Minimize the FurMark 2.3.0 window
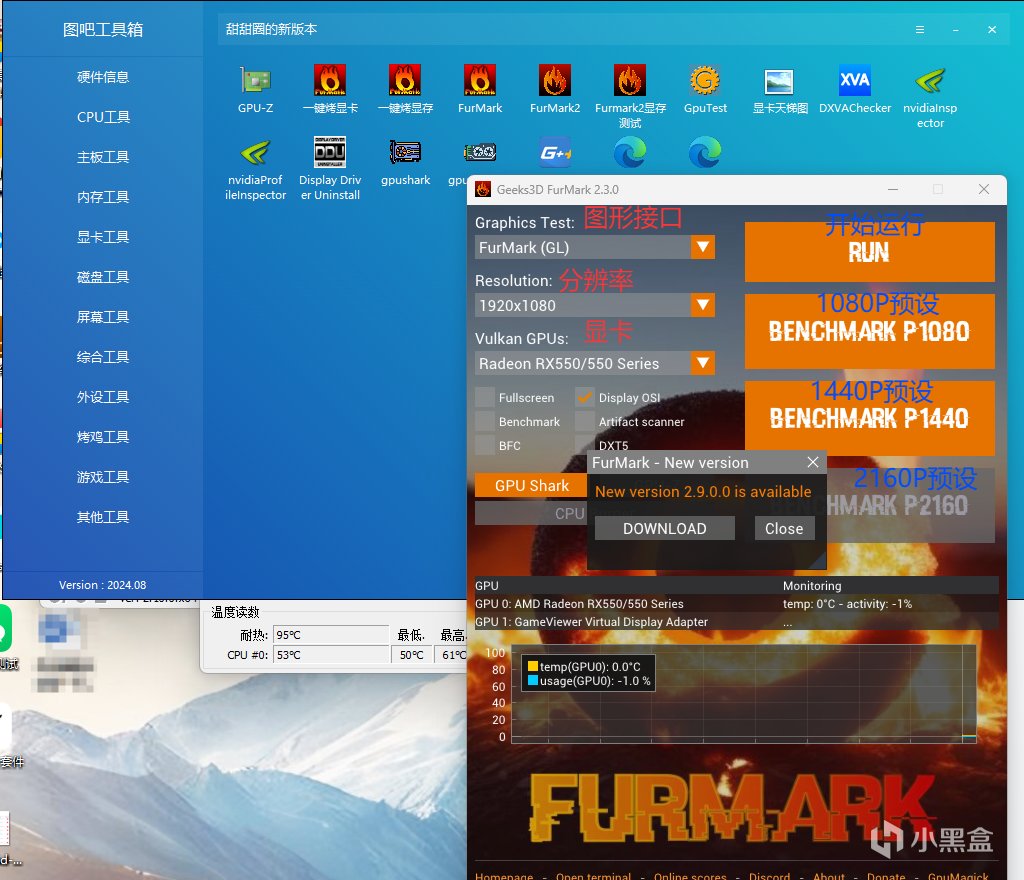 point(893,189)
